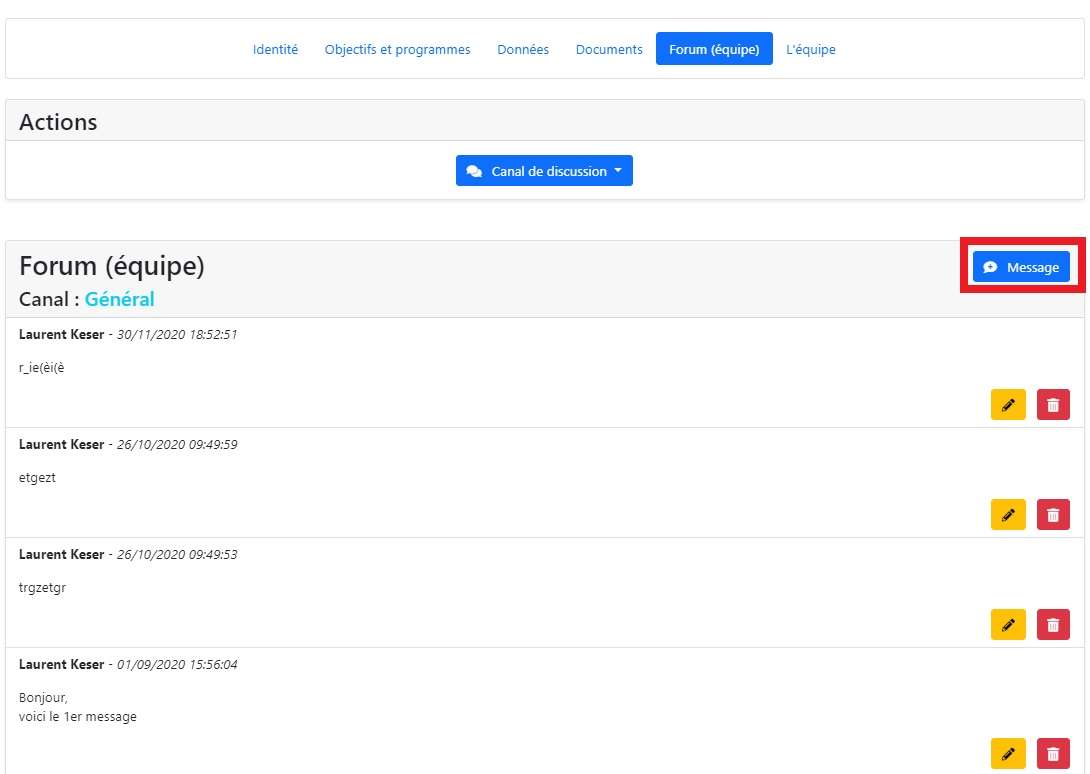Click the blue Message button
The height and width of the screenshot is (774, 1090).
1021,267
